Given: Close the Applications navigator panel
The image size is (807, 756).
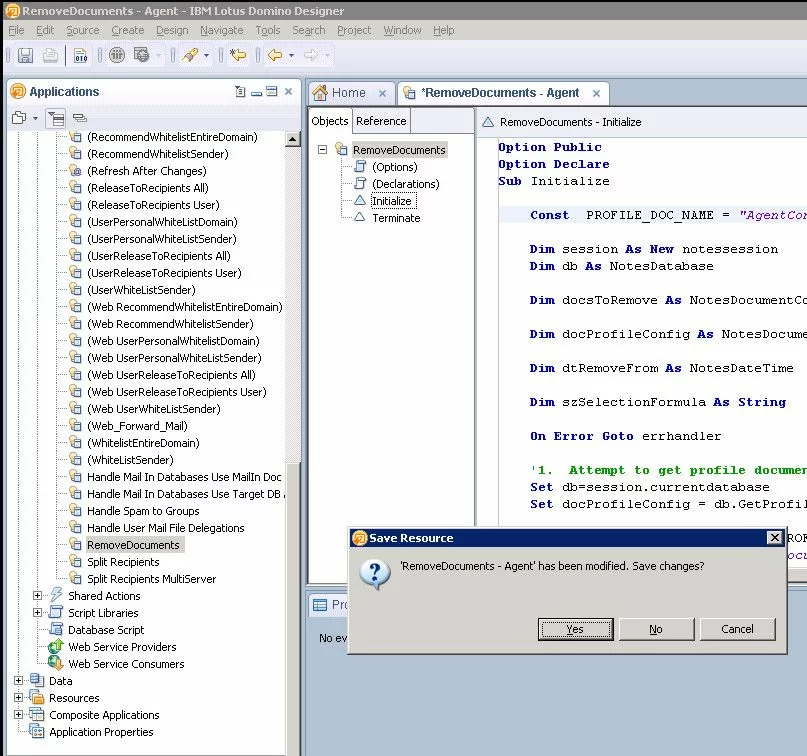Looking at the screenshot, I should point(289,92).
